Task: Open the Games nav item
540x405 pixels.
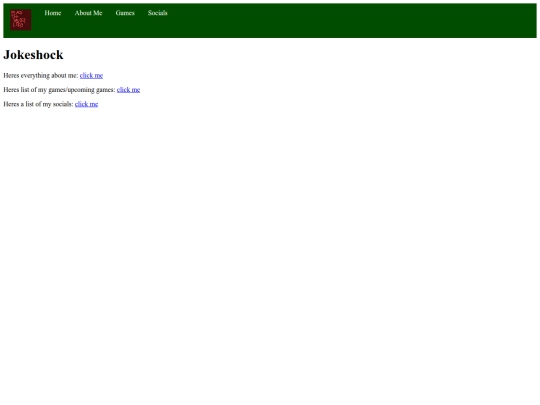Action: click(x=125, y=13)
